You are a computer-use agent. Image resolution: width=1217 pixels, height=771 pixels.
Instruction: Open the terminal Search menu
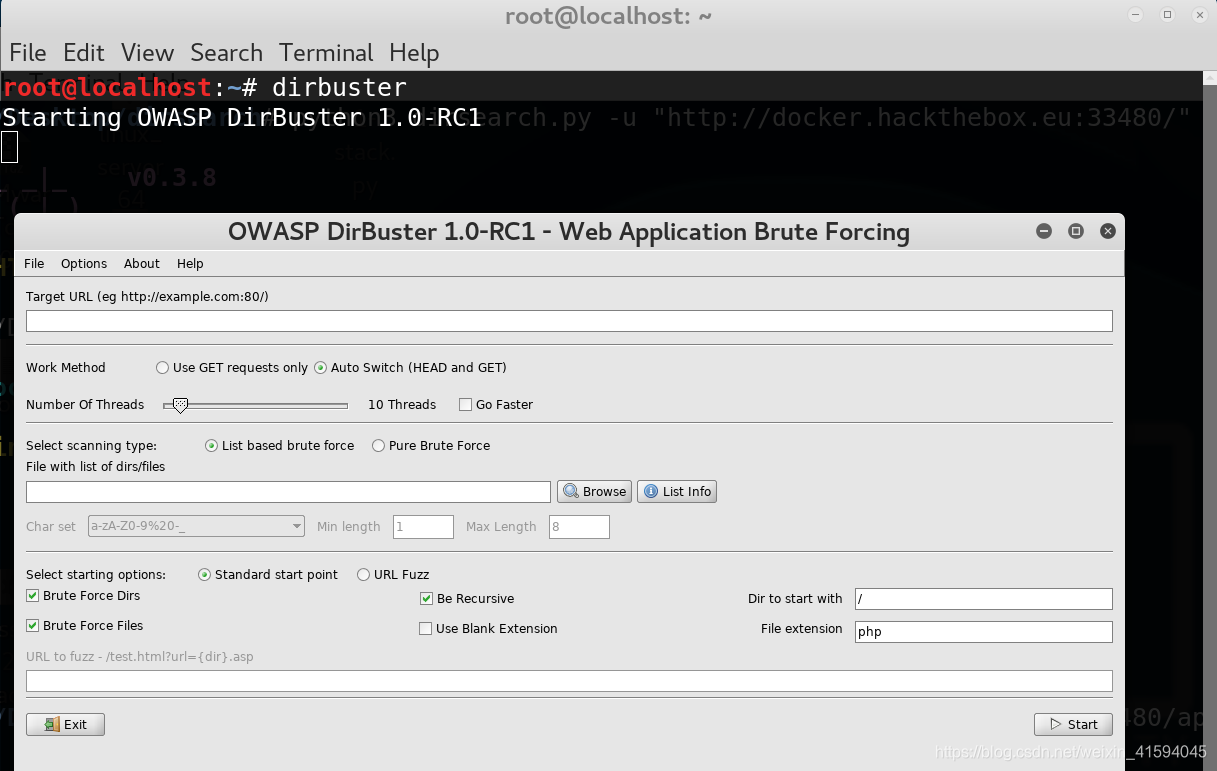pos(226,53)
